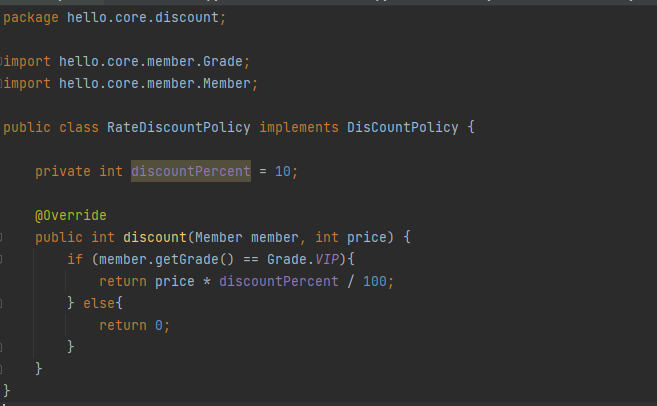
Task: Click the getGrade() method call
Action: point(194,259)
